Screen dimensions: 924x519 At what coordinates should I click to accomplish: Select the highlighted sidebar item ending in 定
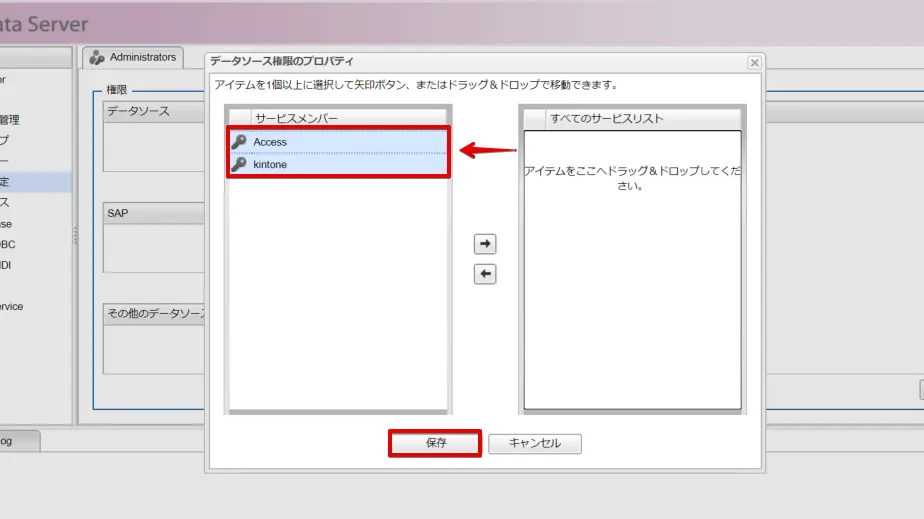tap(30, 182)
